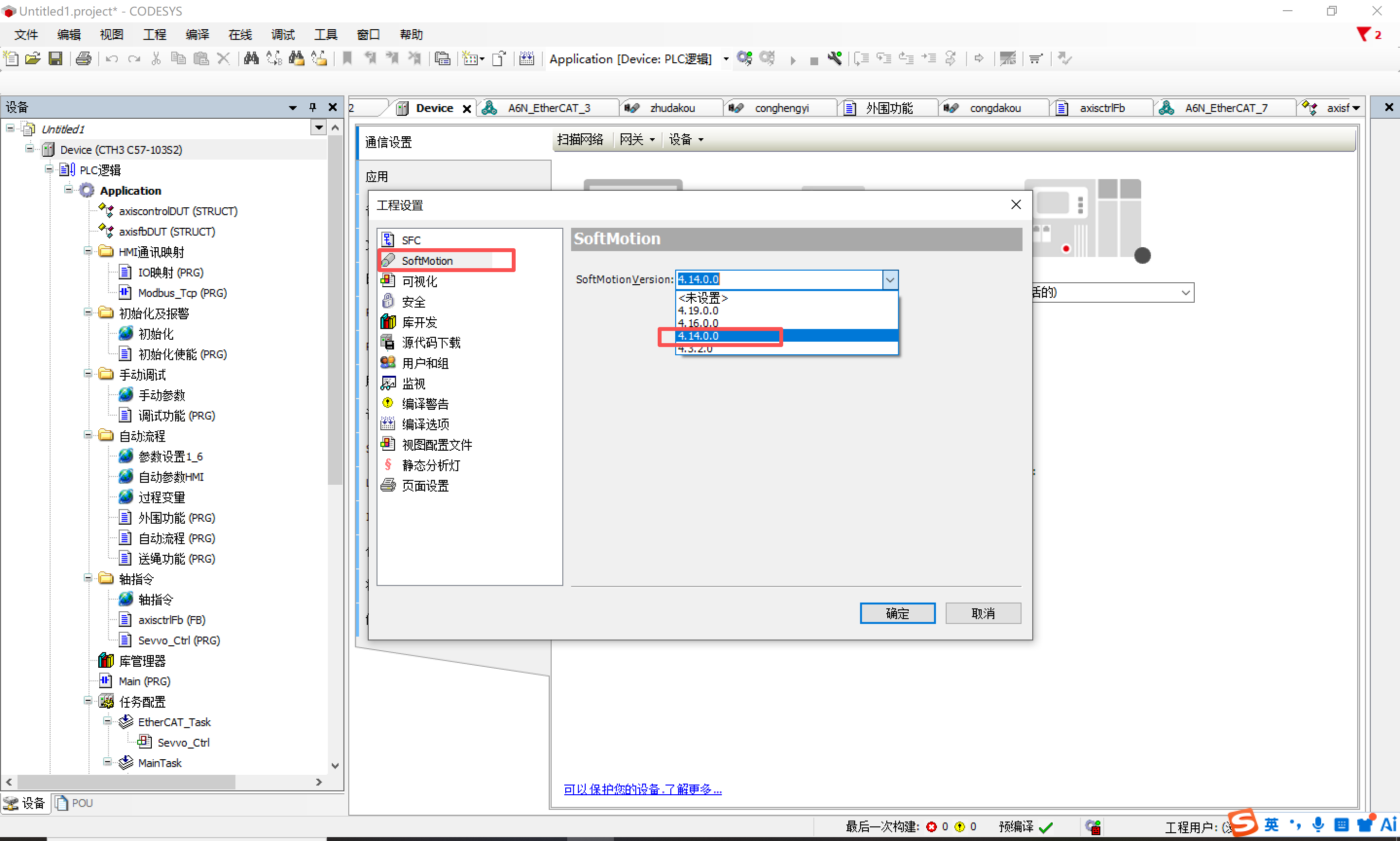This screenshot has height=841, width=1400.
Task: Click the Login gear icon in toolbar
Action: [x=744, y=58]
